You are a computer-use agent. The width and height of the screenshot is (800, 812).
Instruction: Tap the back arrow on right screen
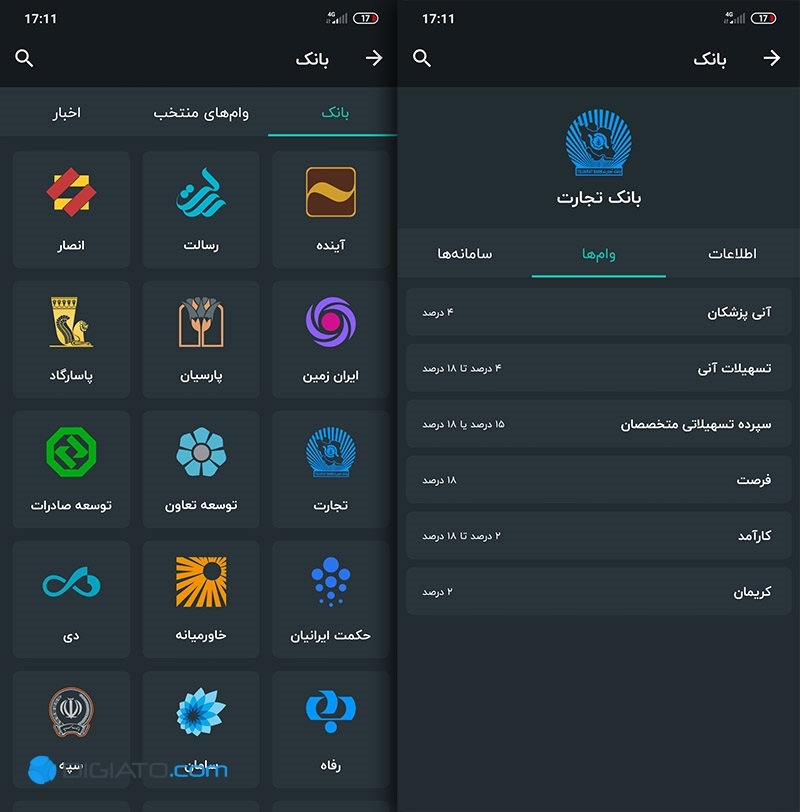(x=772, y=58)
